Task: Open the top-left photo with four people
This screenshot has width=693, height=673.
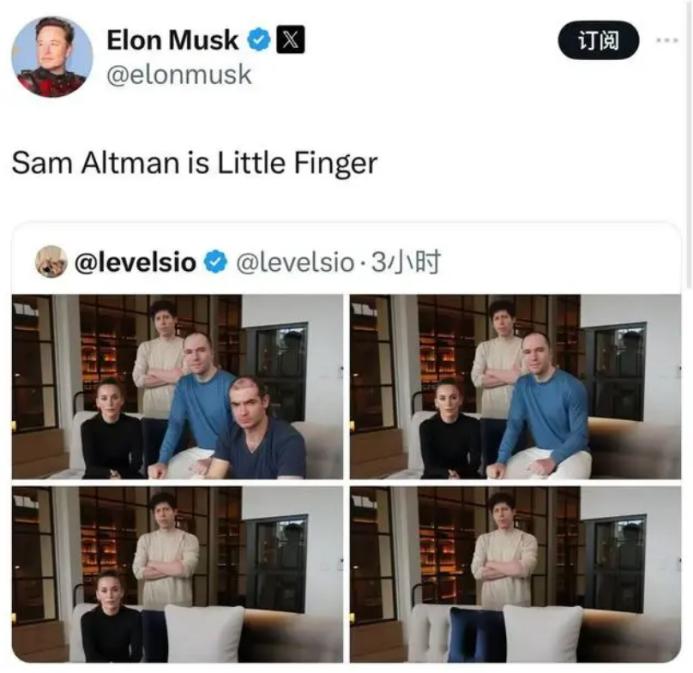Action: click(x=177, y=387)
